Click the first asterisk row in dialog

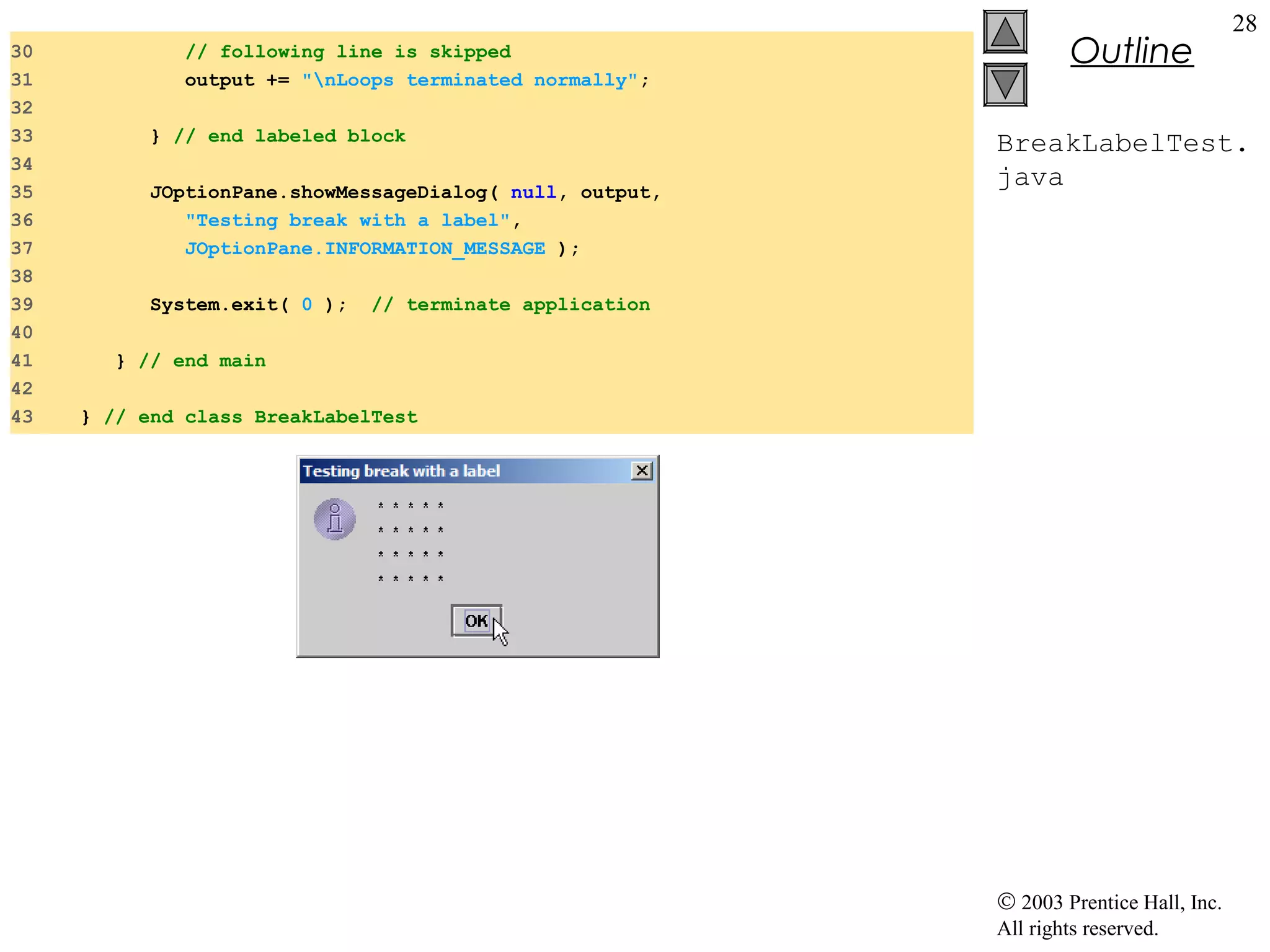[411, 506]
